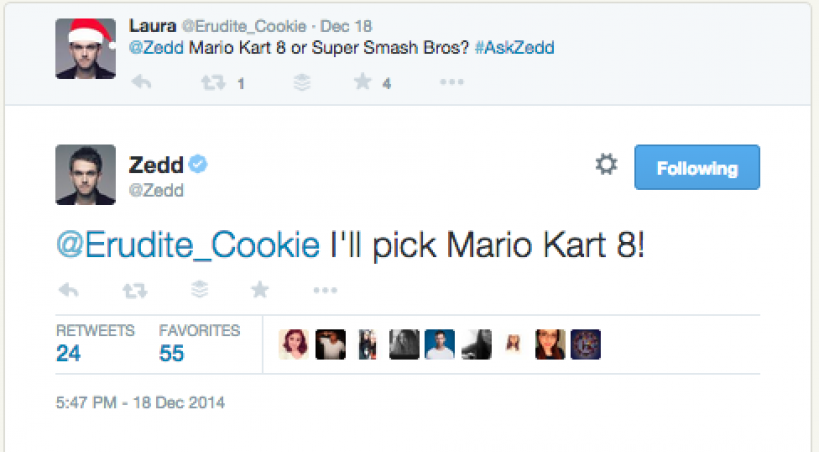Screen dimensions: 819x452
Task: Retweet Zedd's Mario Kart 8 tweet
Action: 133,290
